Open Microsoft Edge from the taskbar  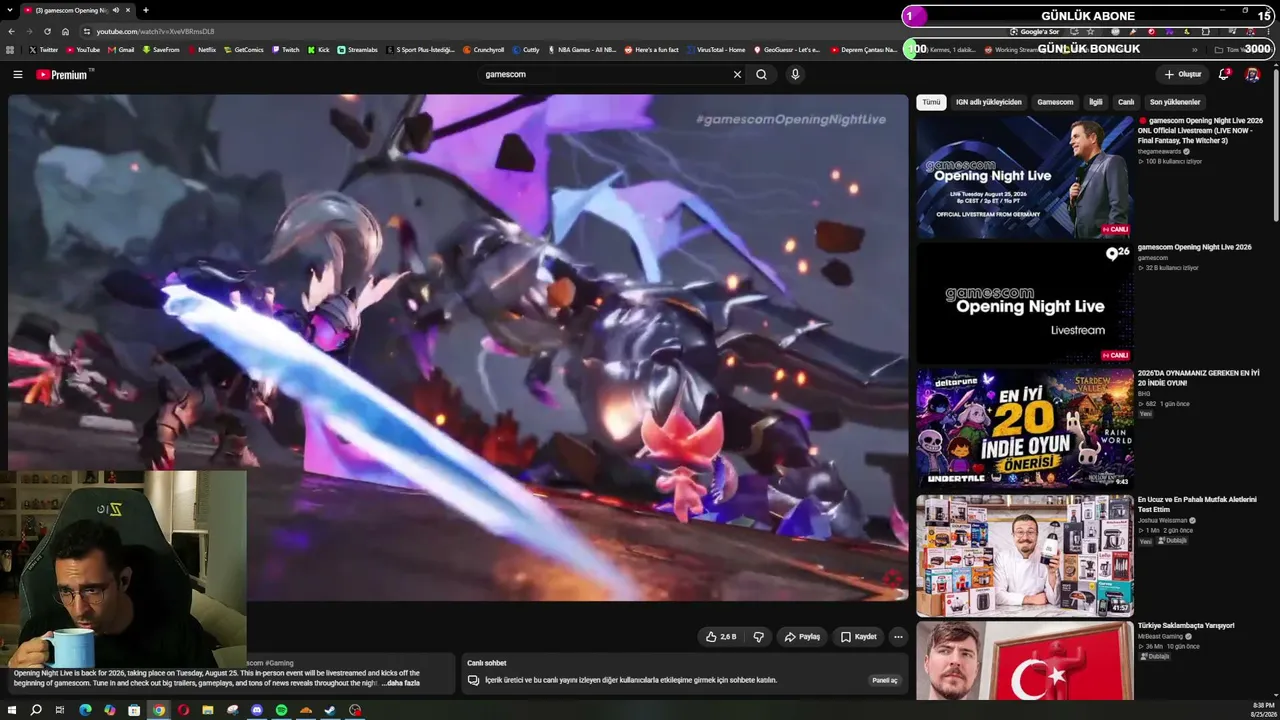[85, 710]
